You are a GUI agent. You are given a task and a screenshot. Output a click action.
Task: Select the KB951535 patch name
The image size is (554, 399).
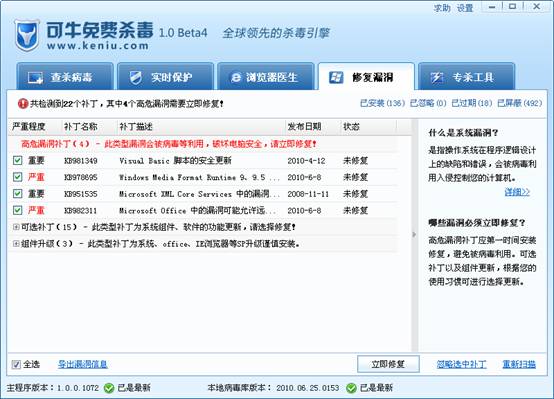(81, 194)
